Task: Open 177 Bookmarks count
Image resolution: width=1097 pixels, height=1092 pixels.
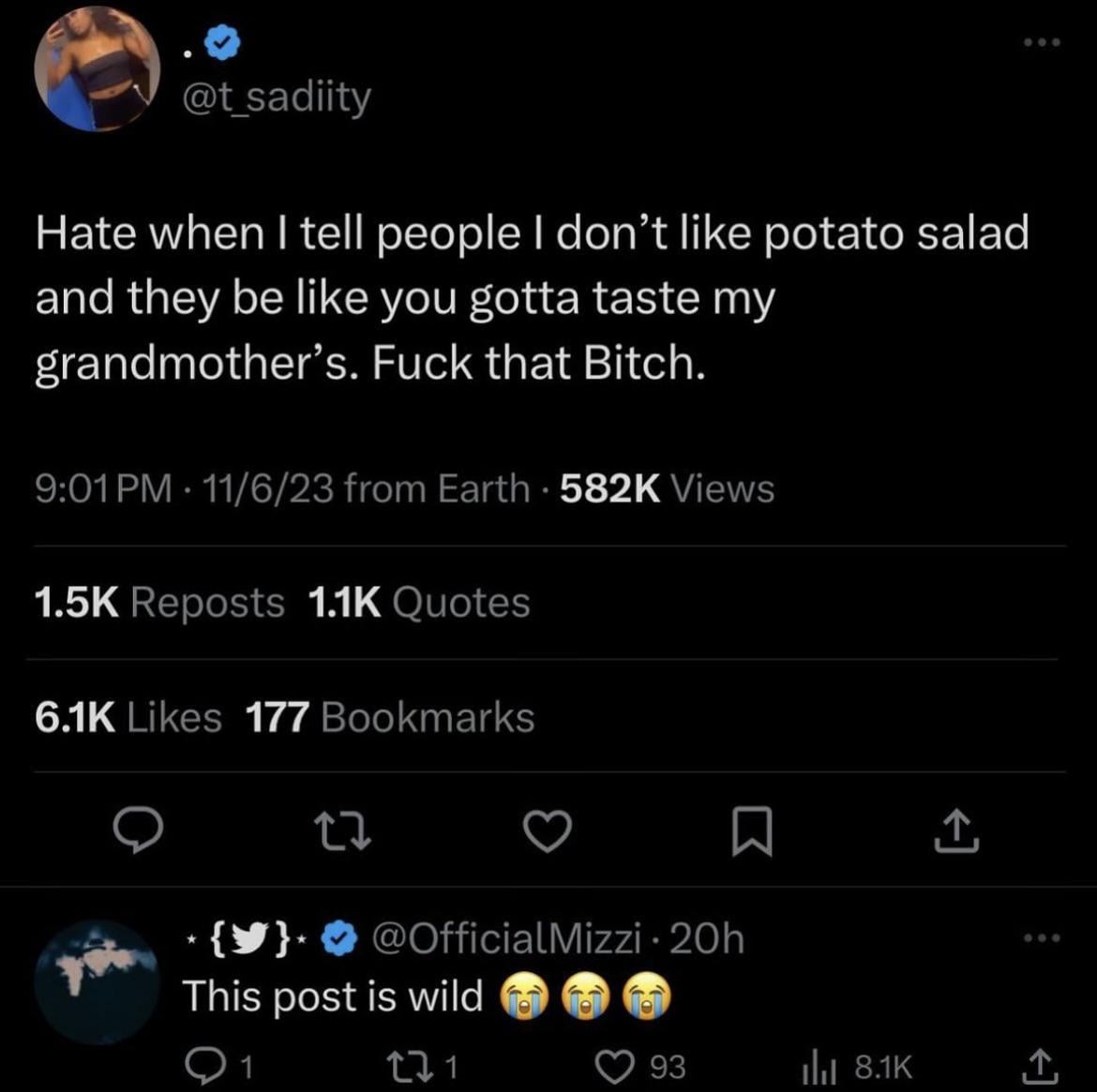Action: pyautogui.click(x=389, y=718)
